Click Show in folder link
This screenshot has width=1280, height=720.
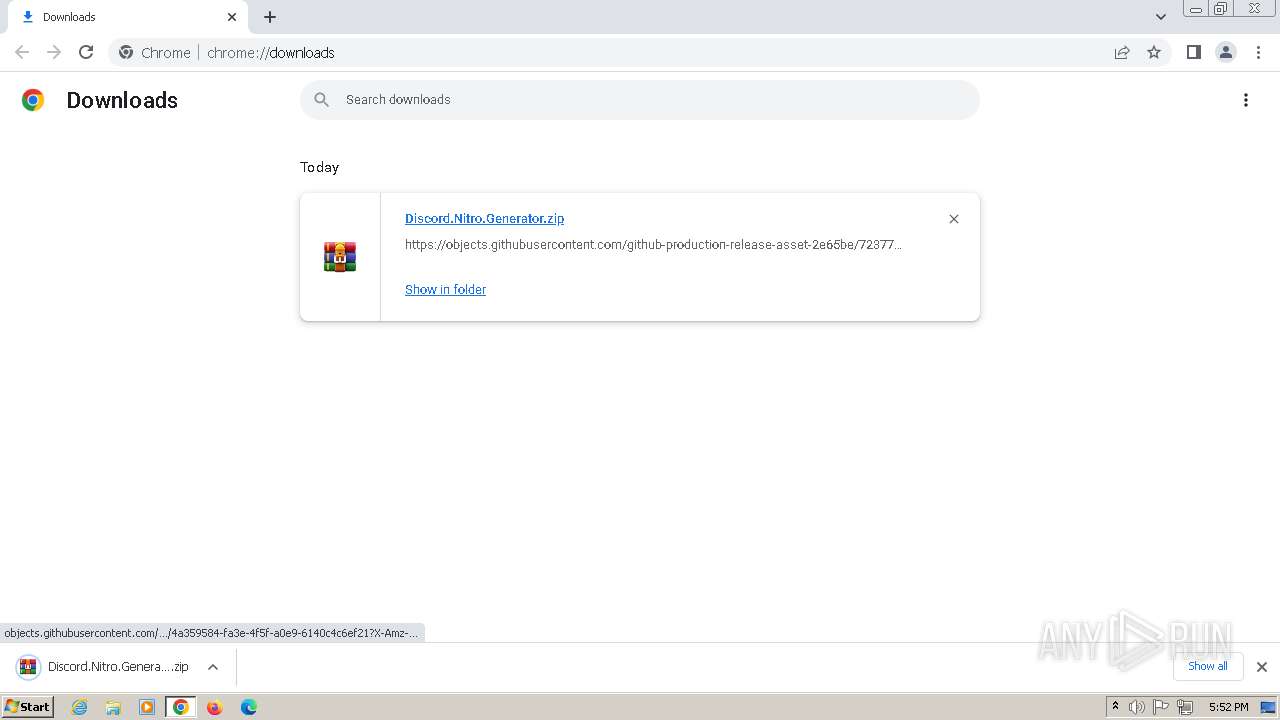pos(445,289)
